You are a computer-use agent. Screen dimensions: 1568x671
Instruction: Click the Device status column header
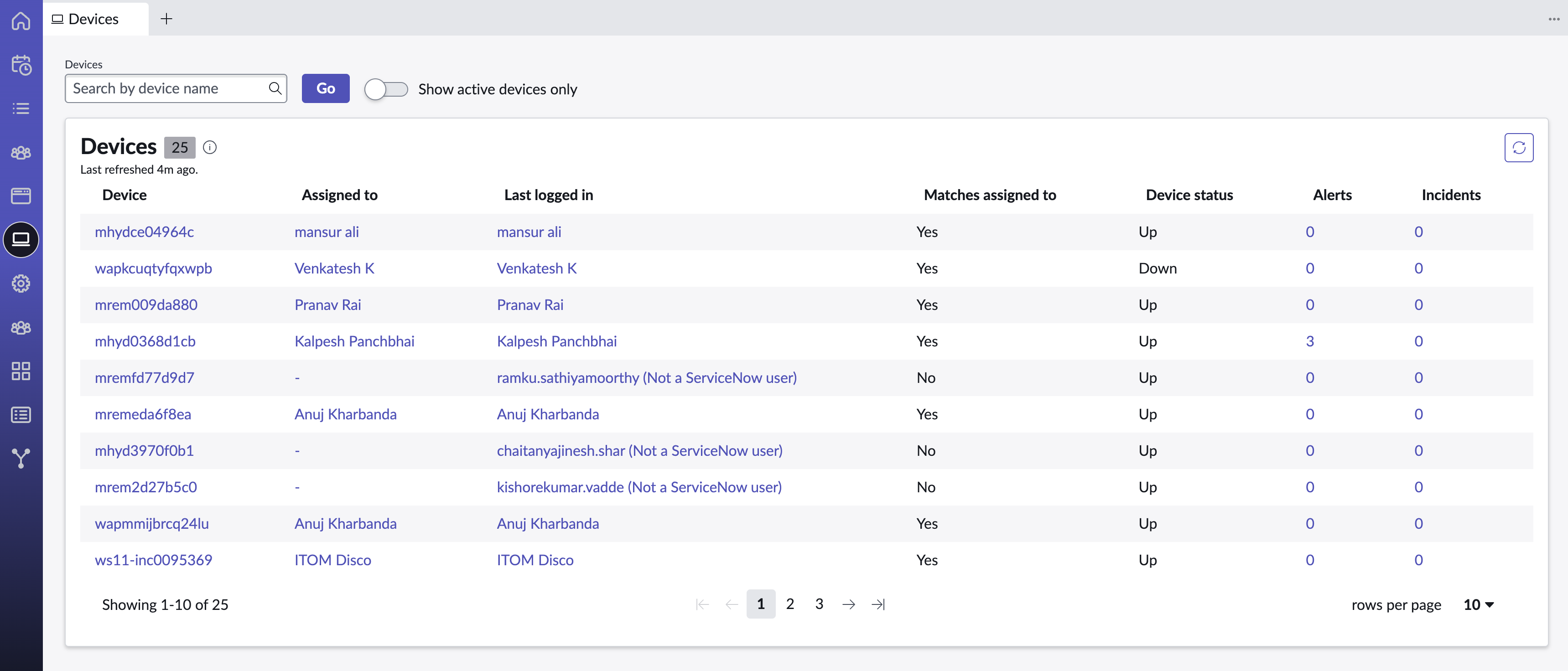coord(1189,195)
